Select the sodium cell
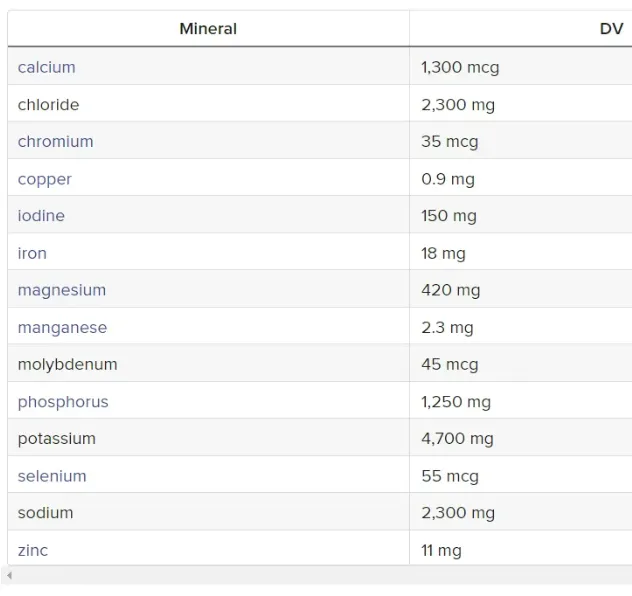 tap(45, 512)
